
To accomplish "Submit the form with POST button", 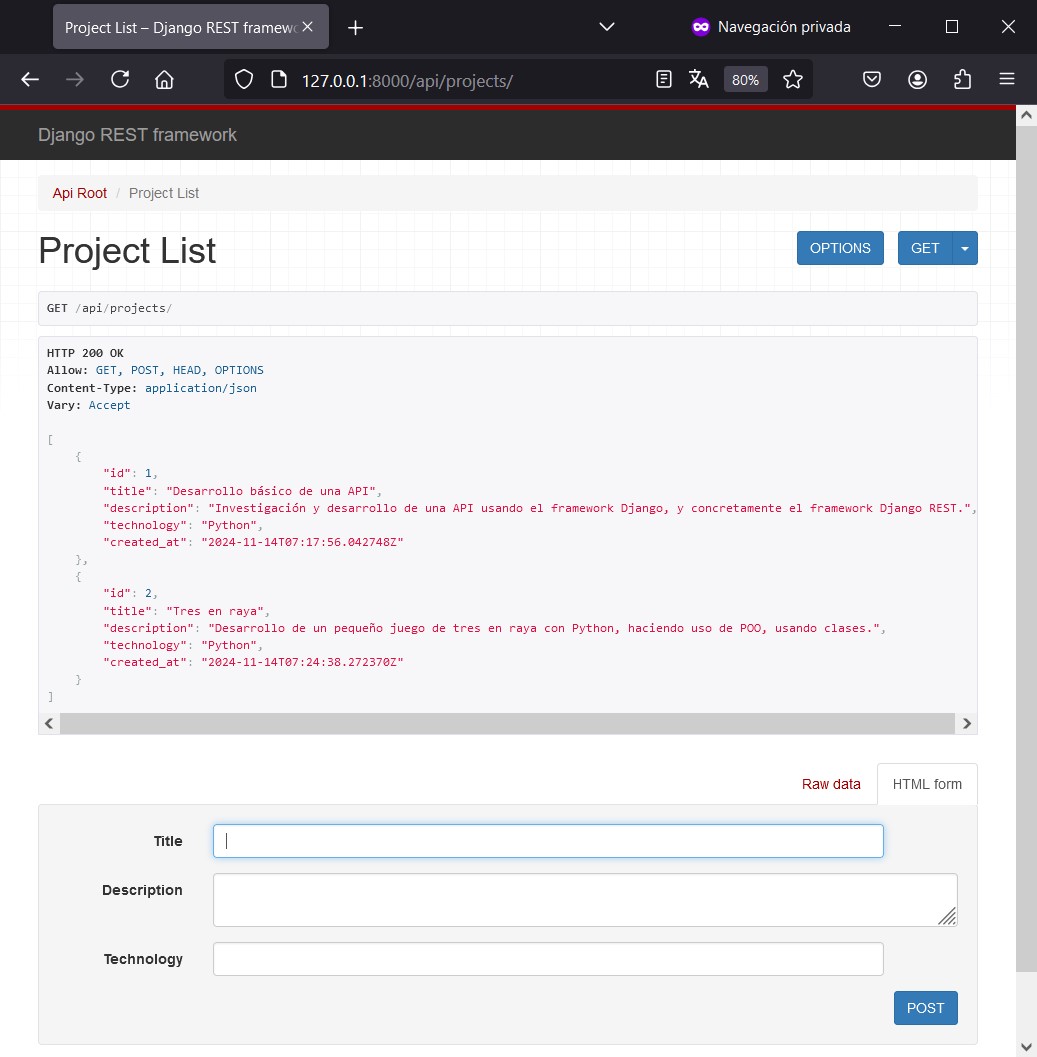I will click(x=926, y=1008).
